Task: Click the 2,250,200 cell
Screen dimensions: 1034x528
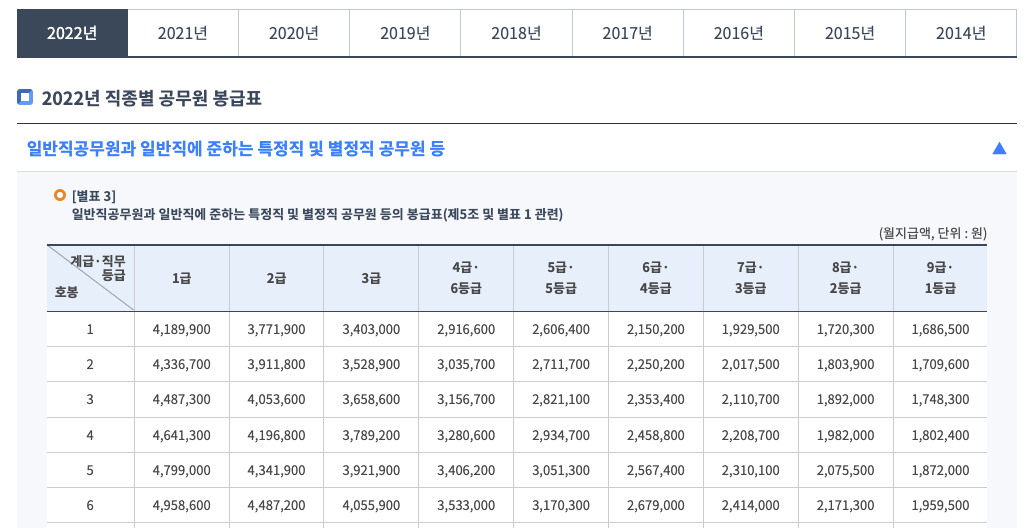Action: [656, 365]
